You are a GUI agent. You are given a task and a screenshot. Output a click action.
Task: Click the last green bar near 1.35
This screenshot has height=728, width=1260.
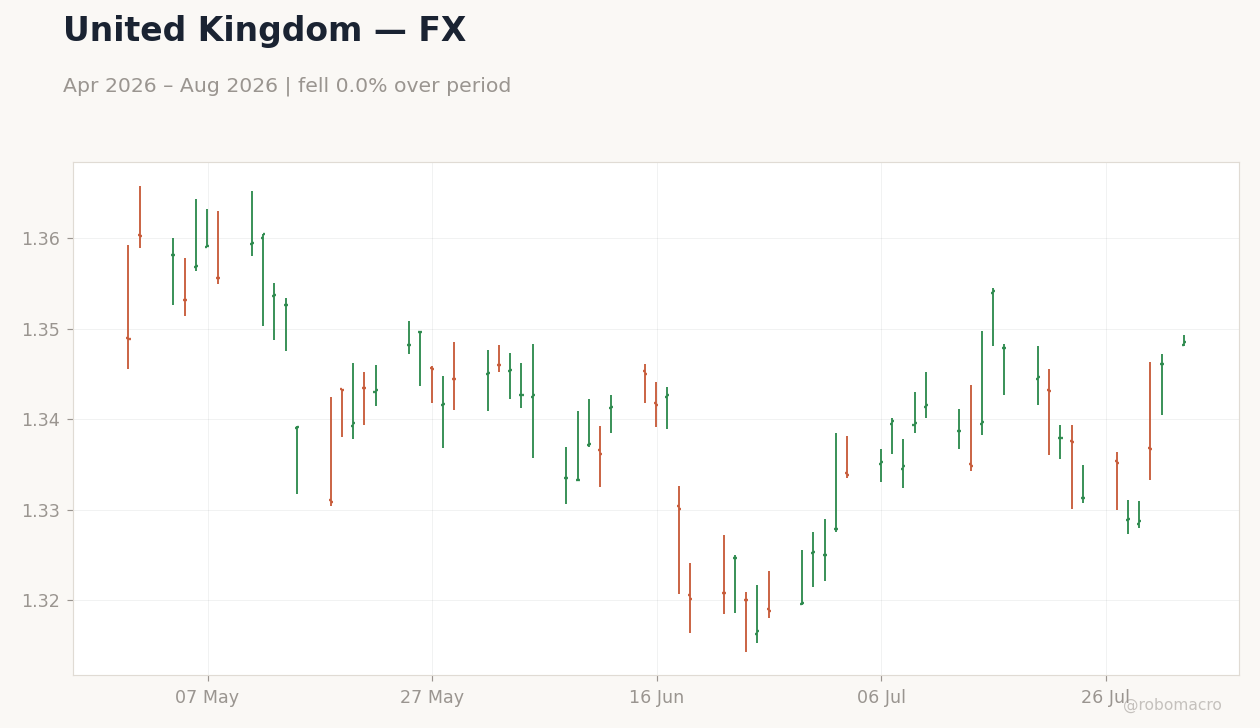tap(1184, 341)
